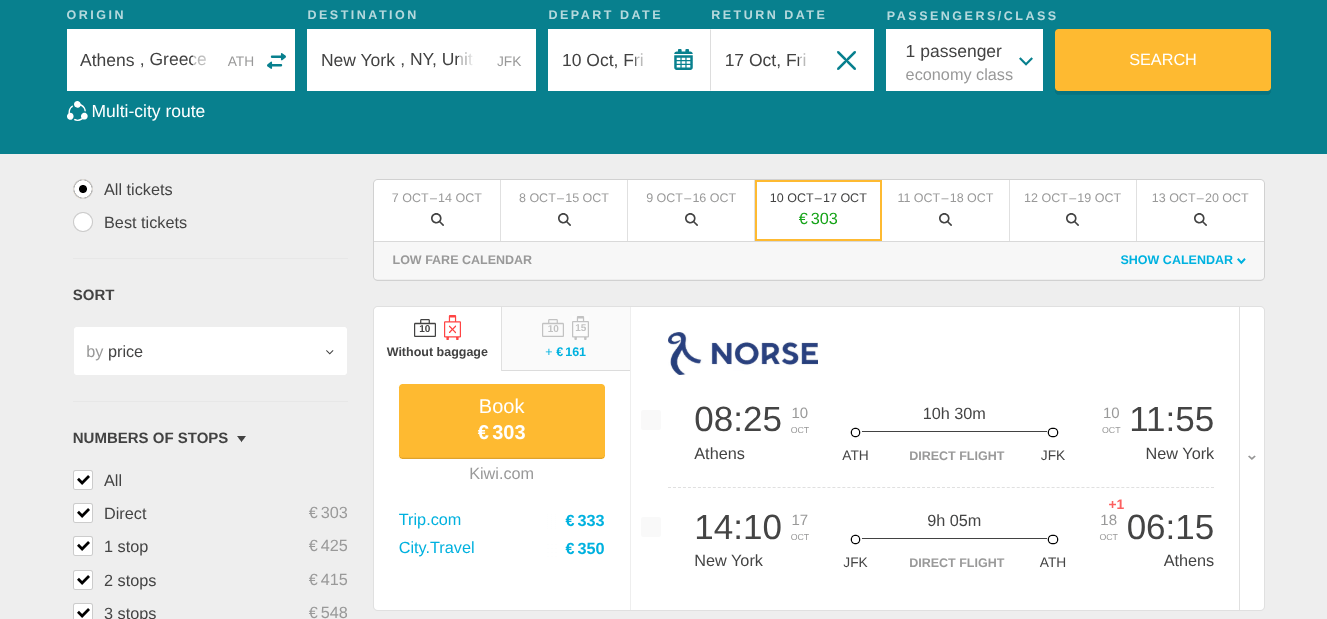The image size is (1327, 619).
Task: Select the Best tickets radio button
Action: [83, 222]
